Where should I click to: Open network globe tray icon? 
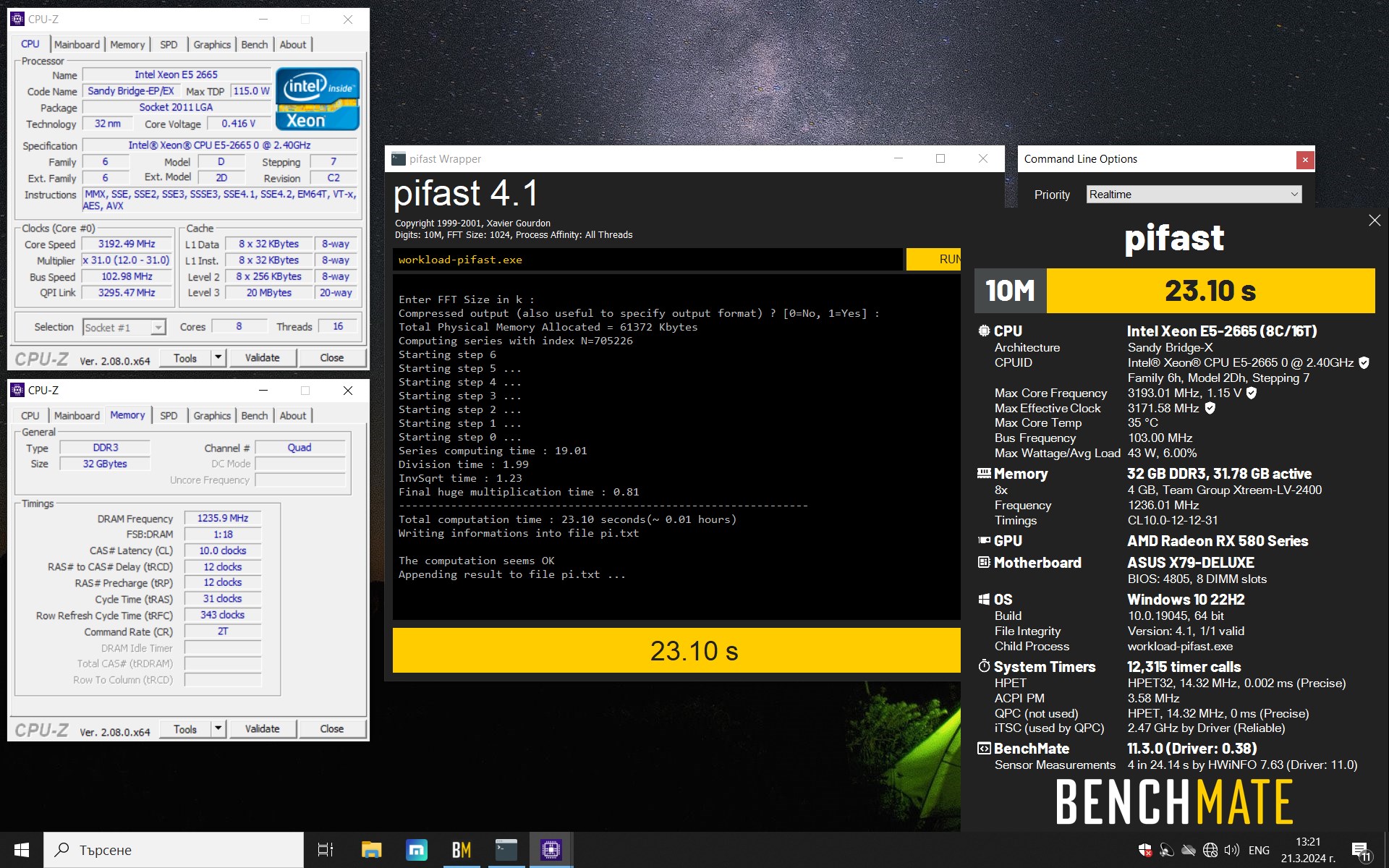1210,850
